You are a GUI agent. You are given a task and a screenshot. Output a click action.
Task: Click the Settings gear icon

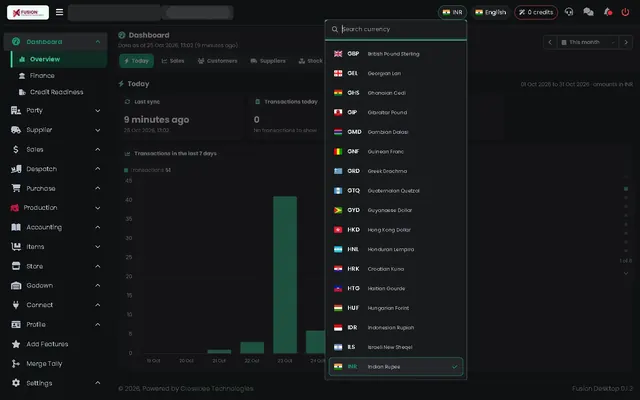tap(16, 383)
